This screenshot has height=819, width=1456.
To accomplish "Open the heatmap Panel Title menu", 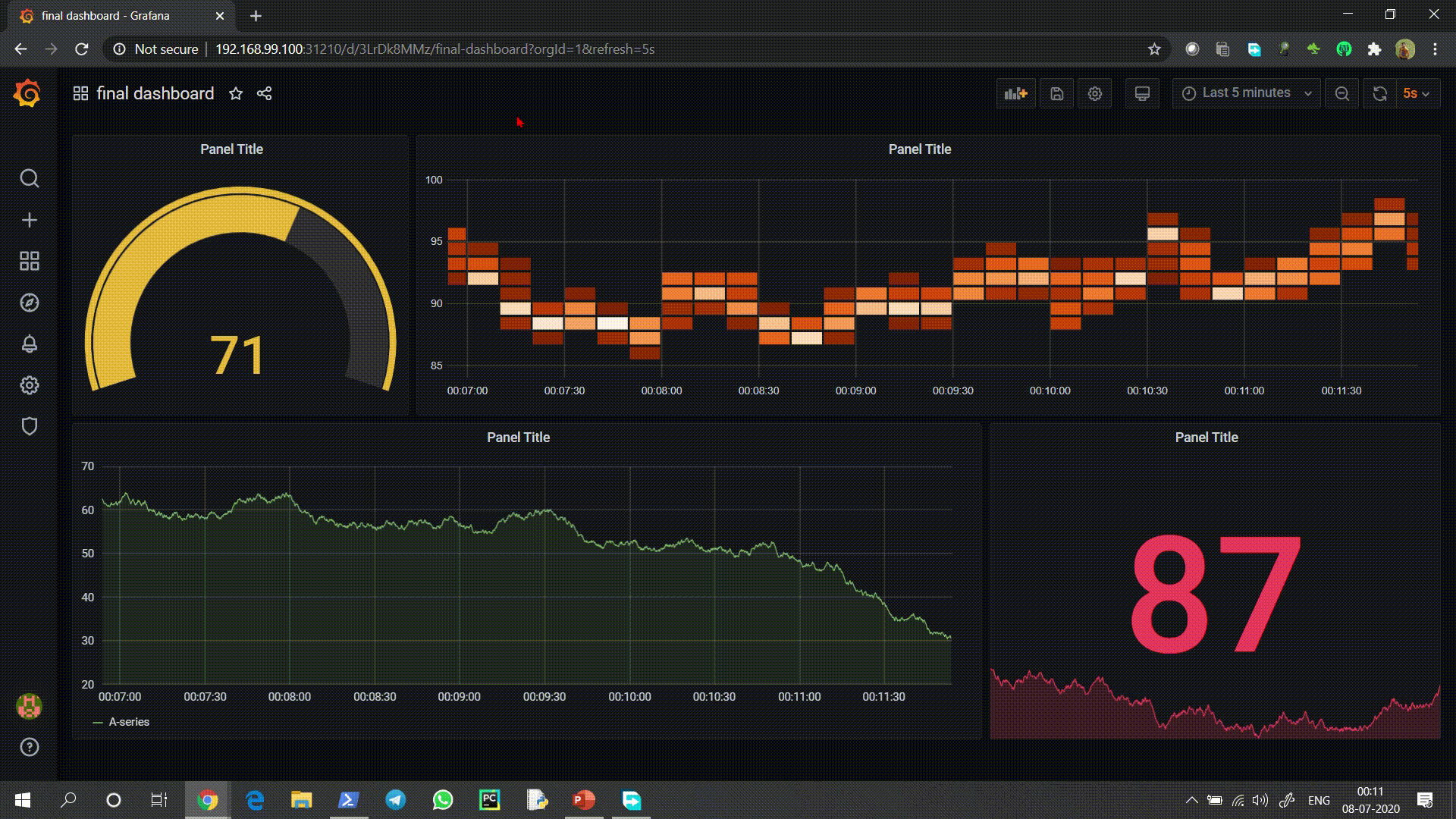I will [x=919, y=149].
